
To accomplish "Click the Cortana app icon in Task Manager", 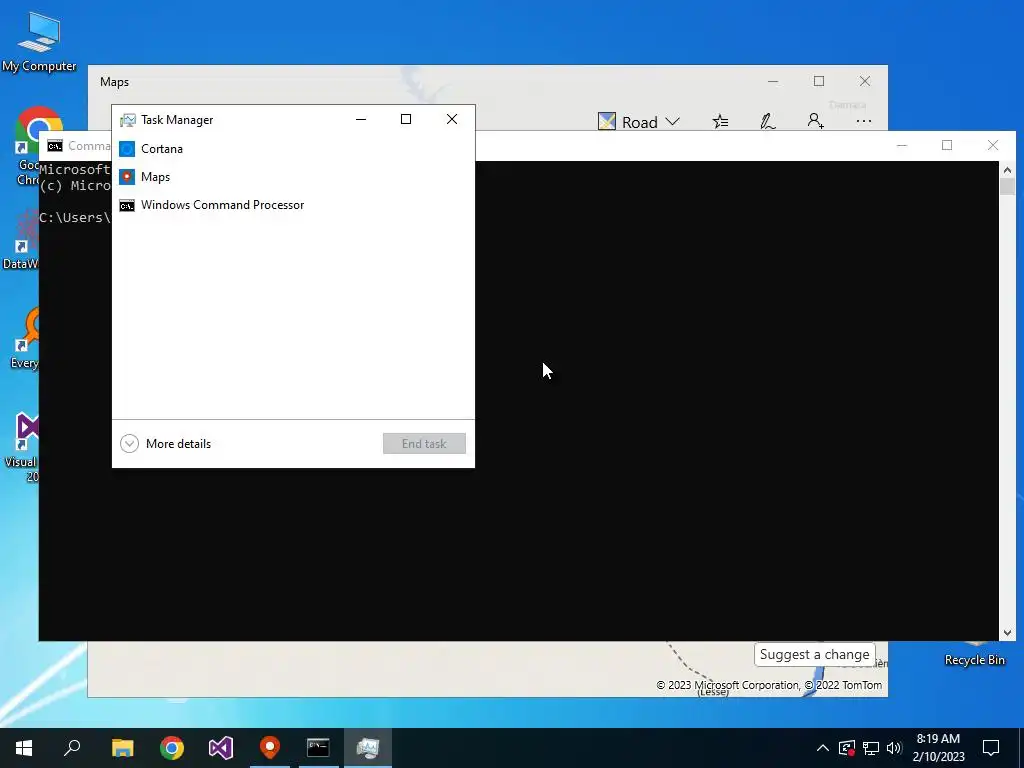I will (127, 149).
